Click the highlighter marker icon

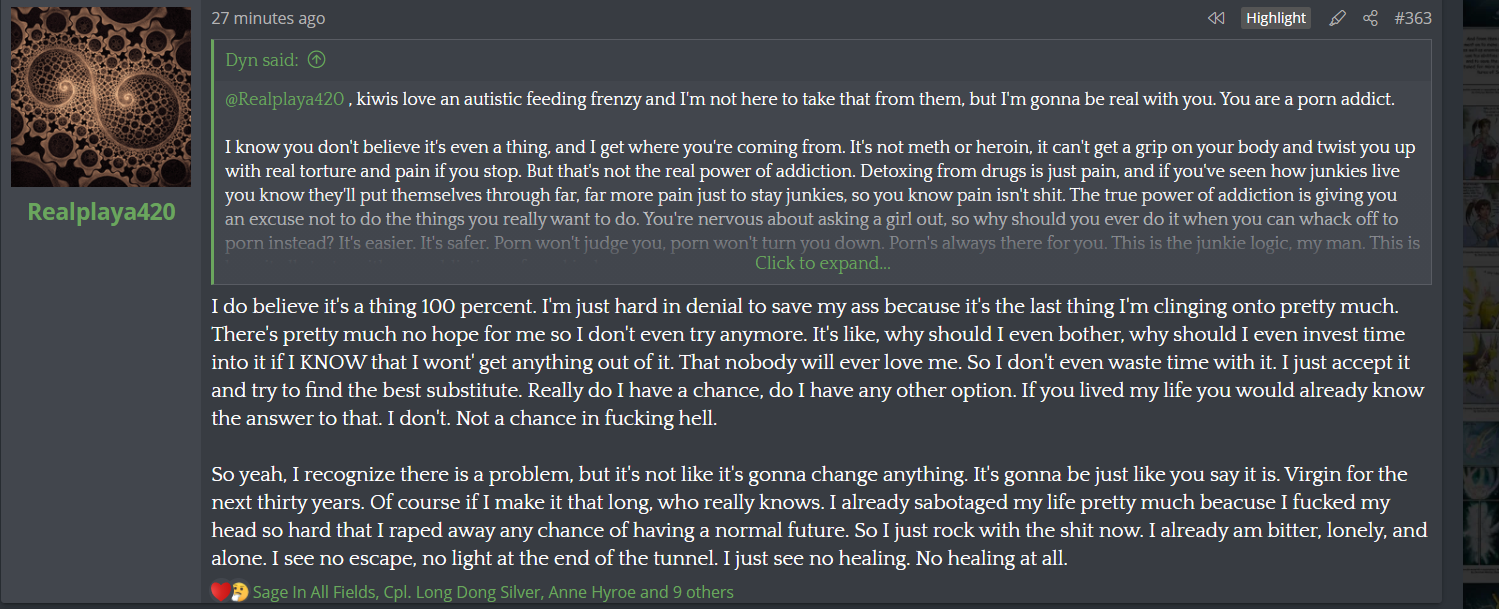(1338, 18)
